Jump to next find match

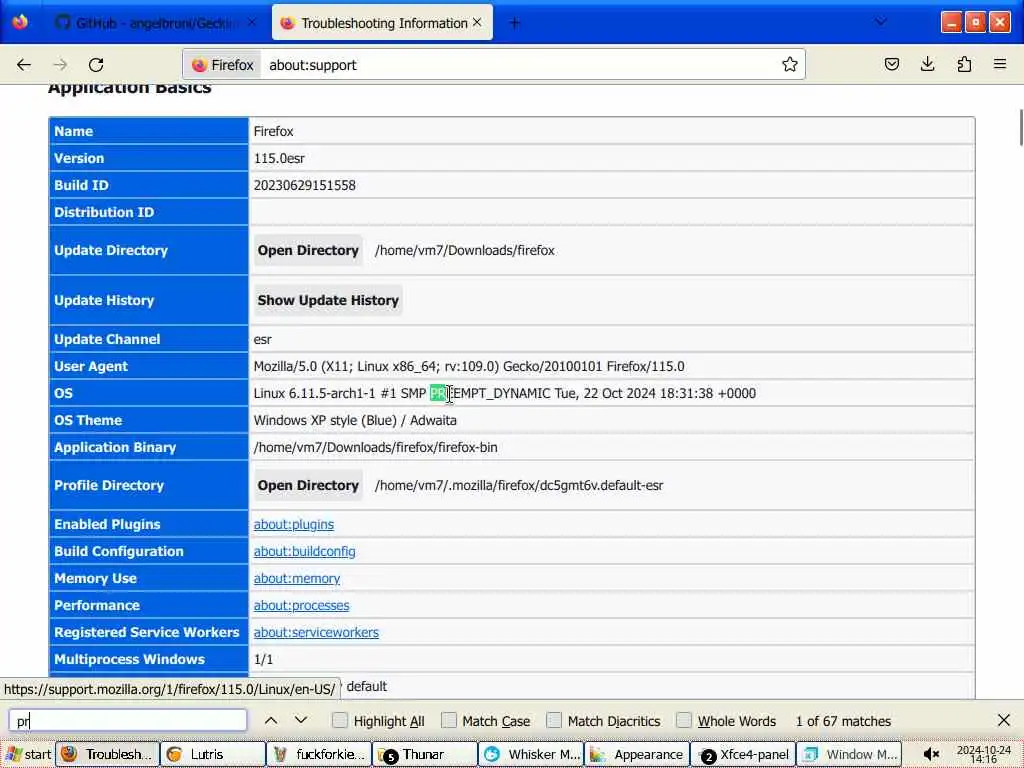click(x=300, y=720)
